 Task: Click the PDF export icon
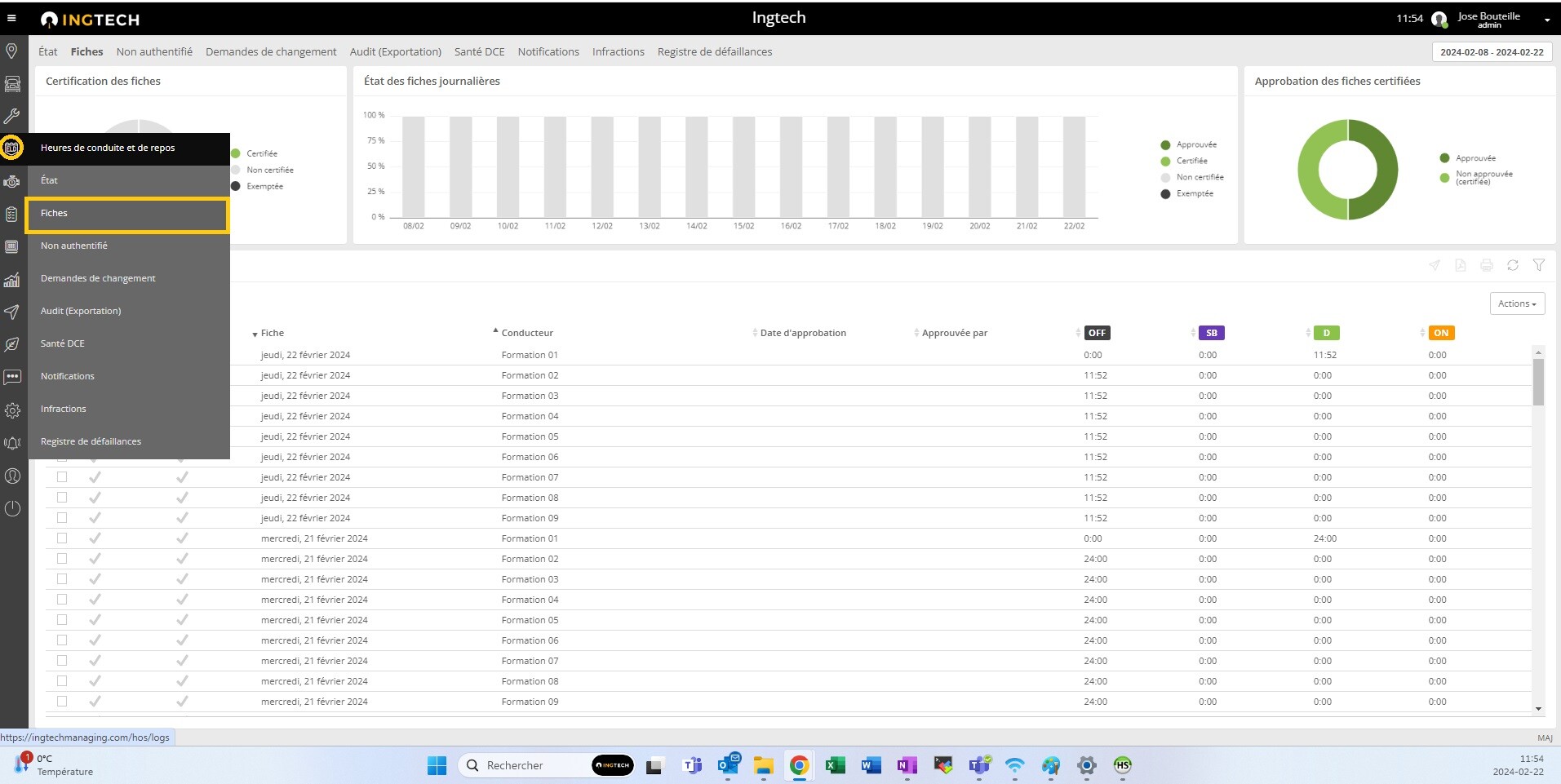(x=1460, y=265)
